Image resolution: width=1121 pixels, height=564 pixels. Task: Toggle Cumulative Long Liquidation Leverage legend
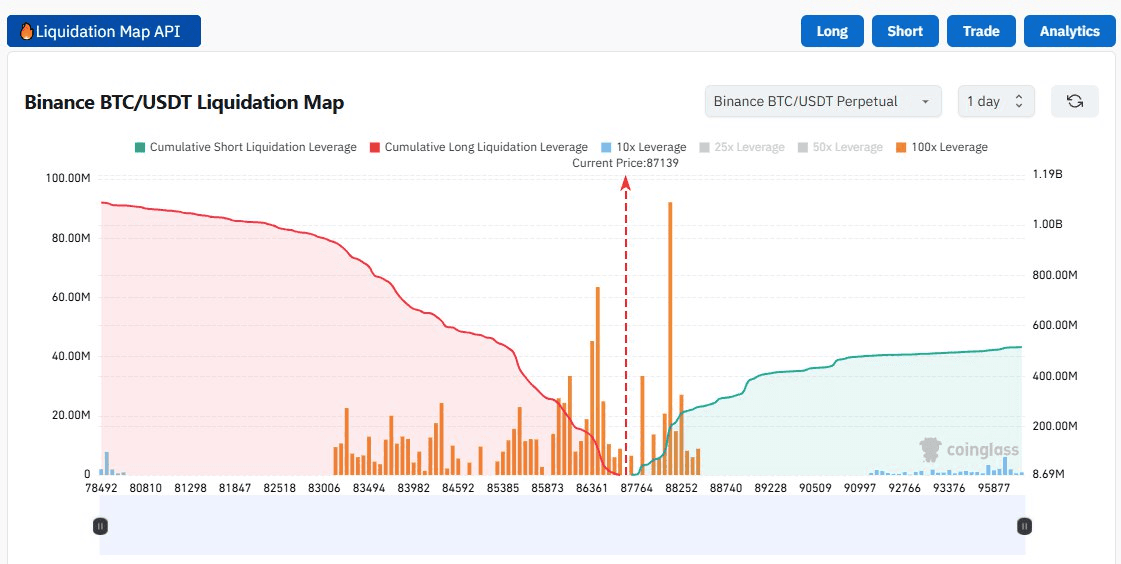coord(478,147)
